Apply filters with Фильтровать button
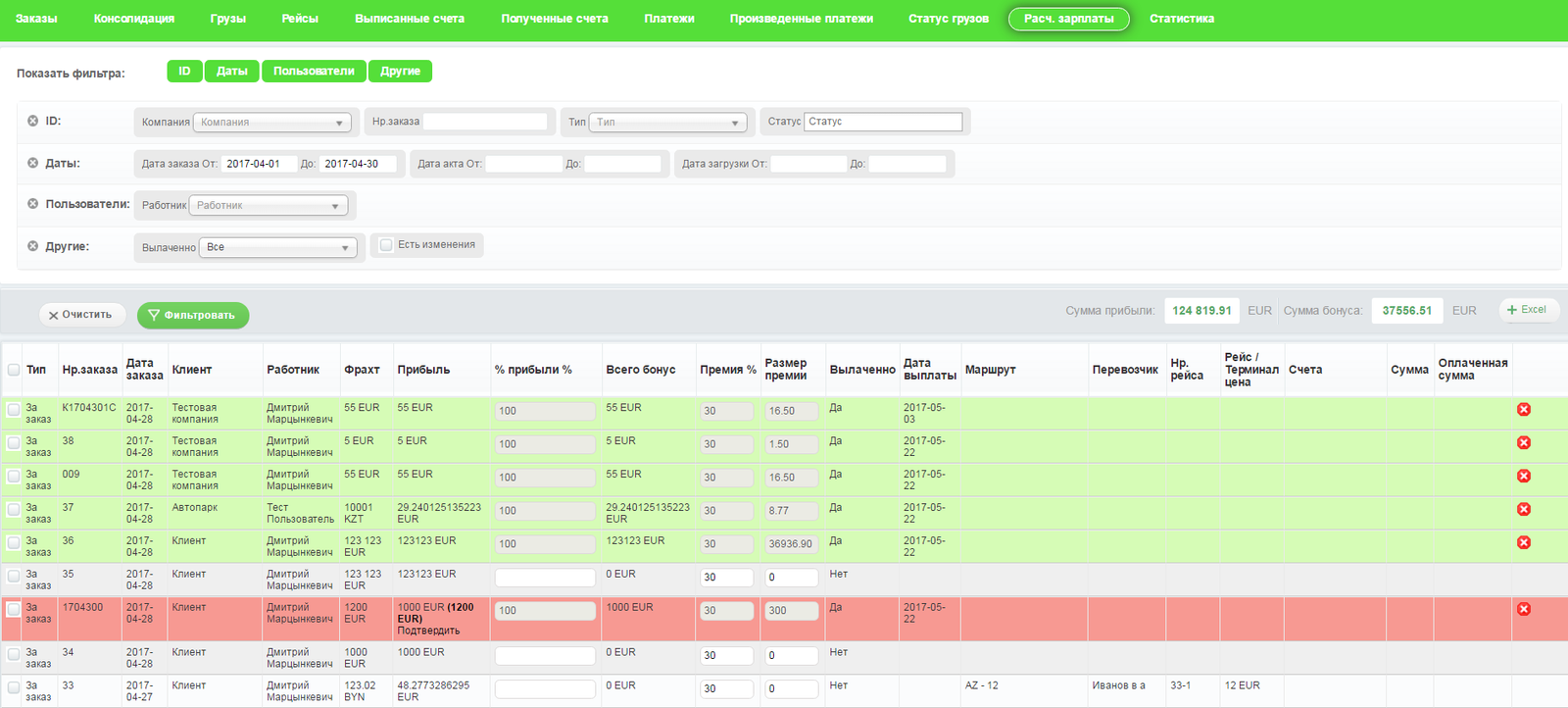The height and width of the screenshot is (708, 1568). coord(193,315)
